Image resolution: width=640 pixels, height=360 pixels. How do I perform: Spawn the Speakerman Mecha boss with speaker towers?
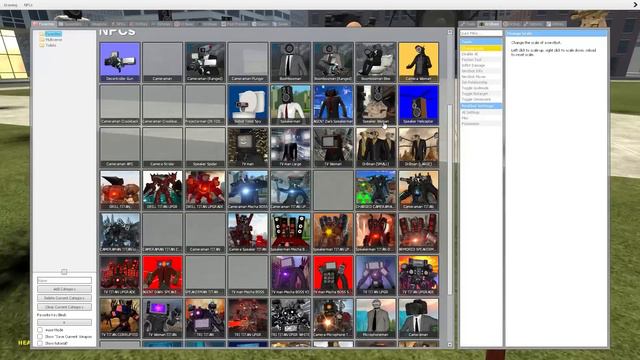(290, 233)
